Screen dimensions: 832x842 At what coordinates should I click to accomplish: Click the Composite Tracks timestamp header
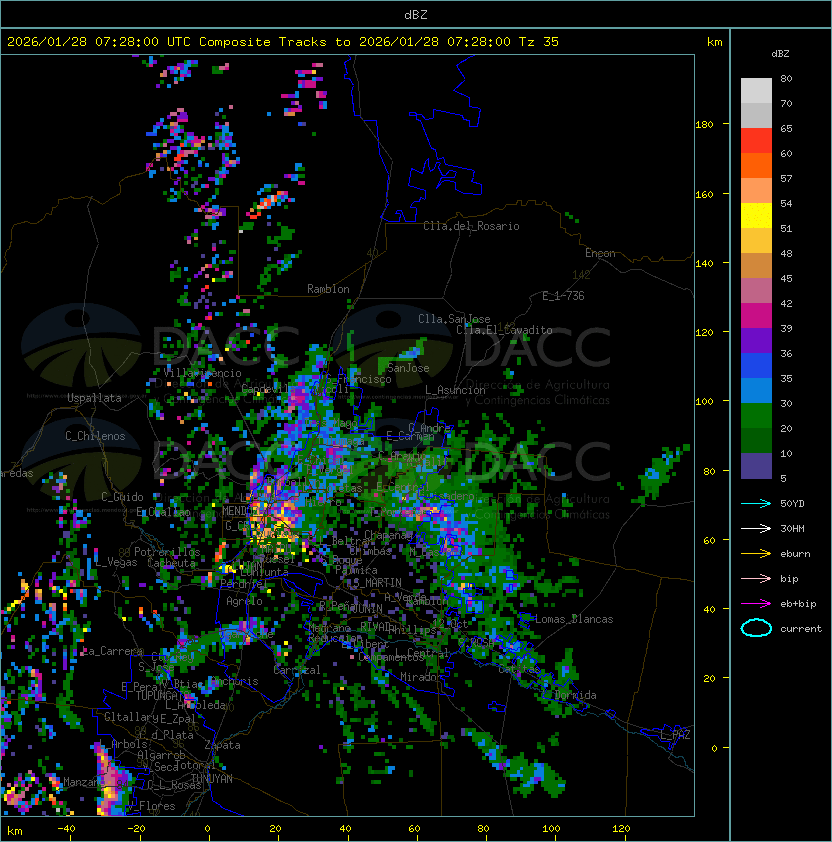[x=283, y=42]
